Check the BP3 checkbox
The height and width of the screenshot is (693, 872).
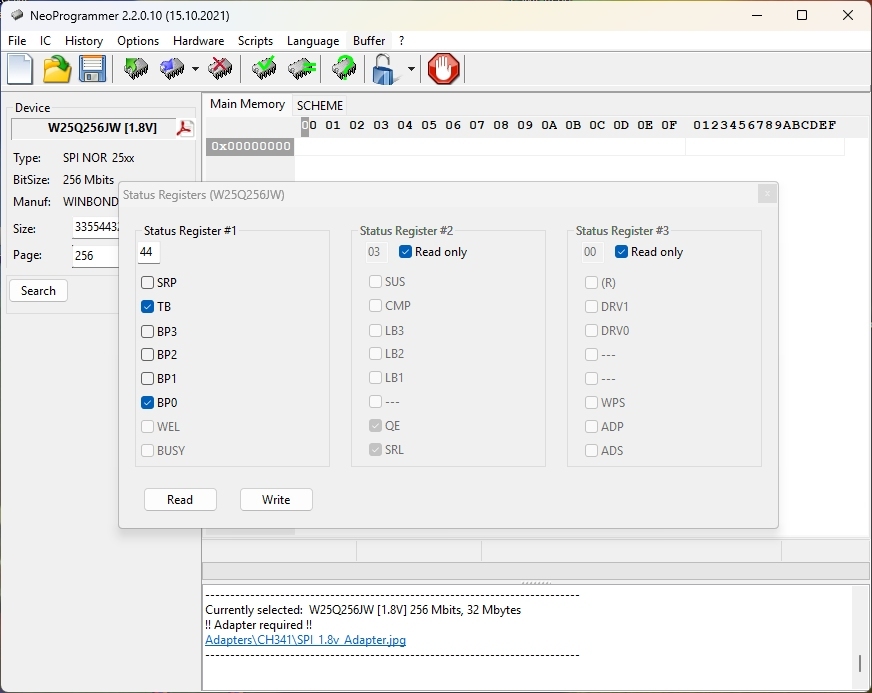point(147,331)
